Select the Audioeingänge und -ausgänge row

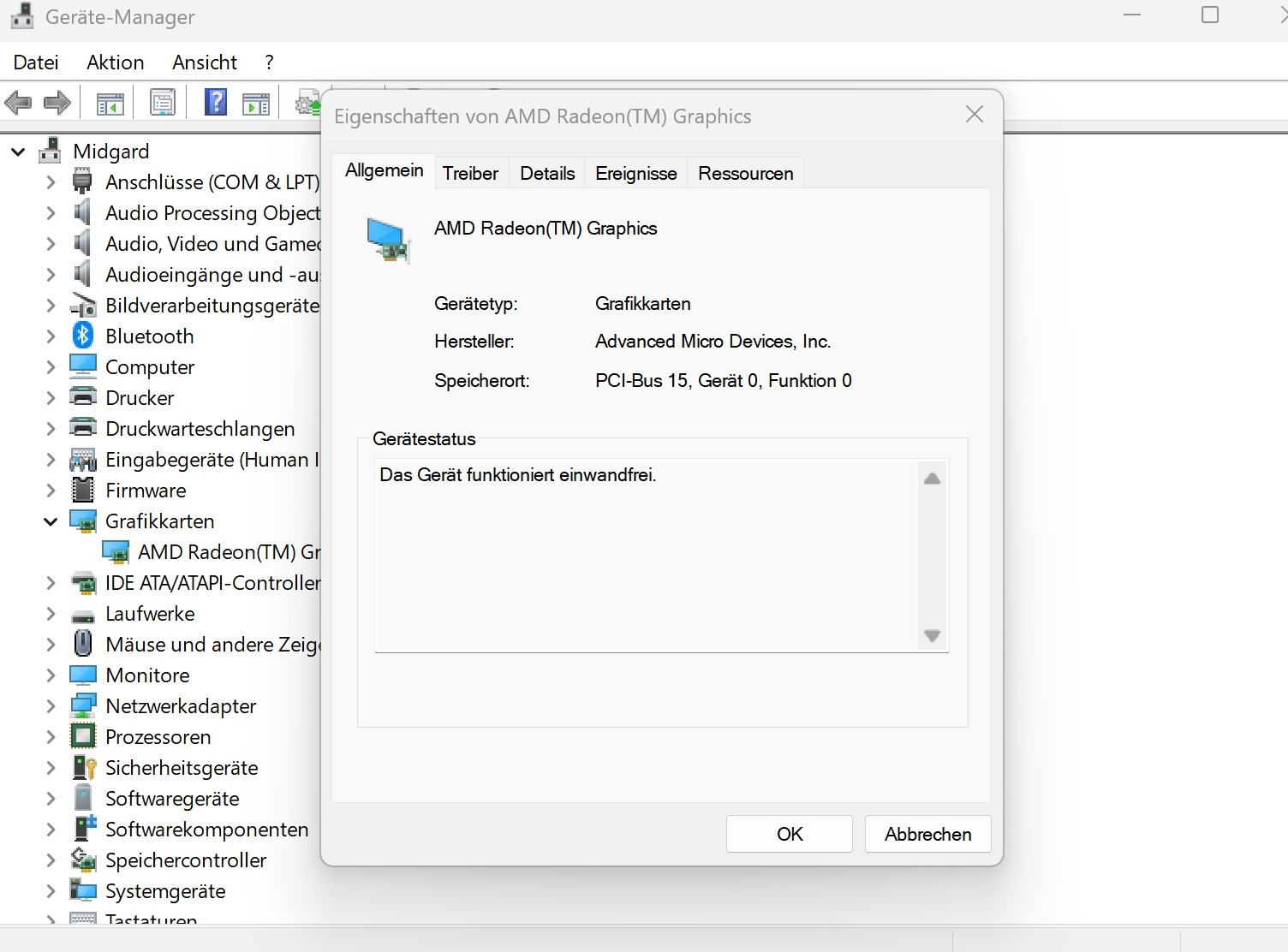tap(212, 275)
